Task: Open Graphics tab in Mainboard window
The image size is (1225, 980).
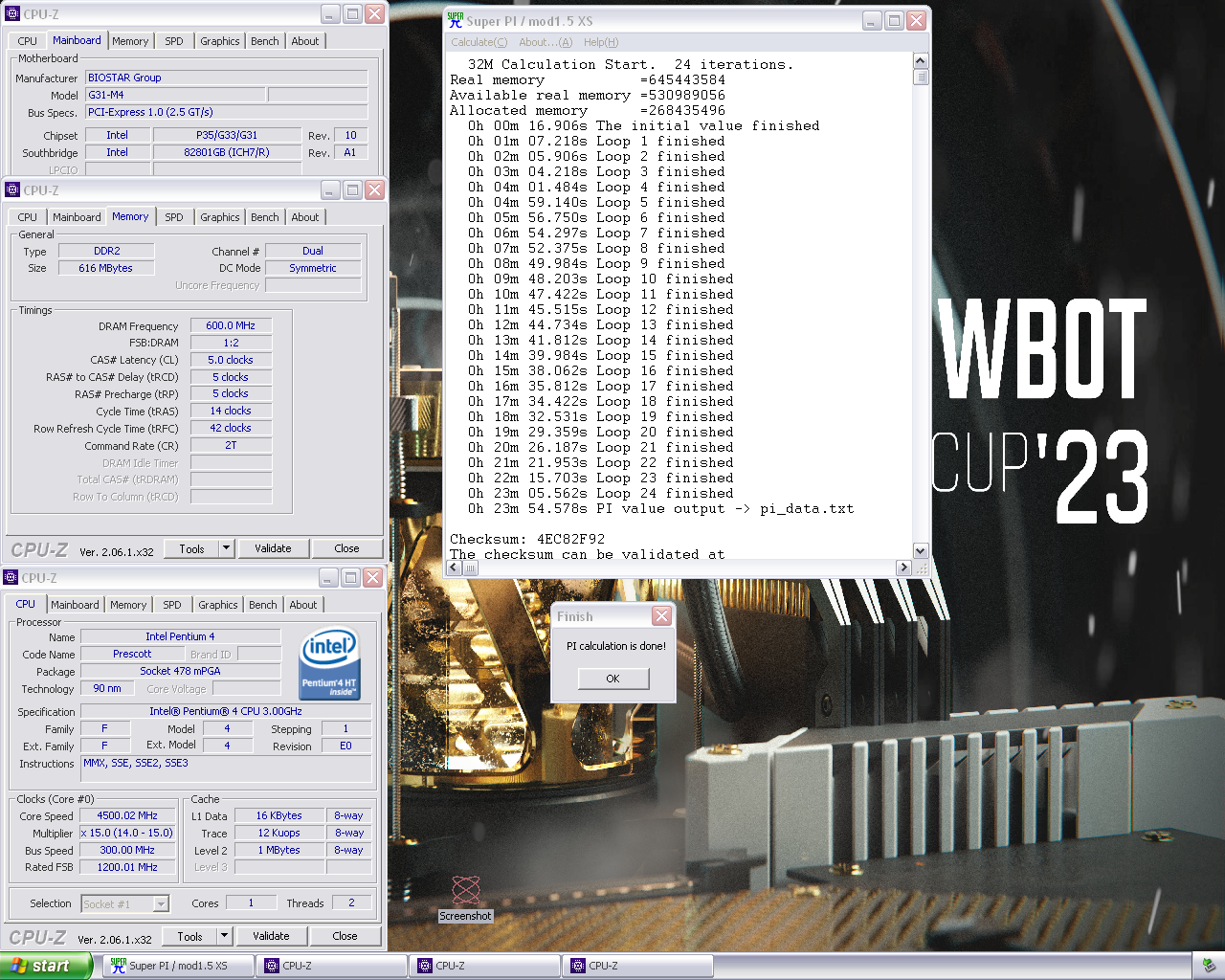Action: pyautogui.click(x=220, y=41)
